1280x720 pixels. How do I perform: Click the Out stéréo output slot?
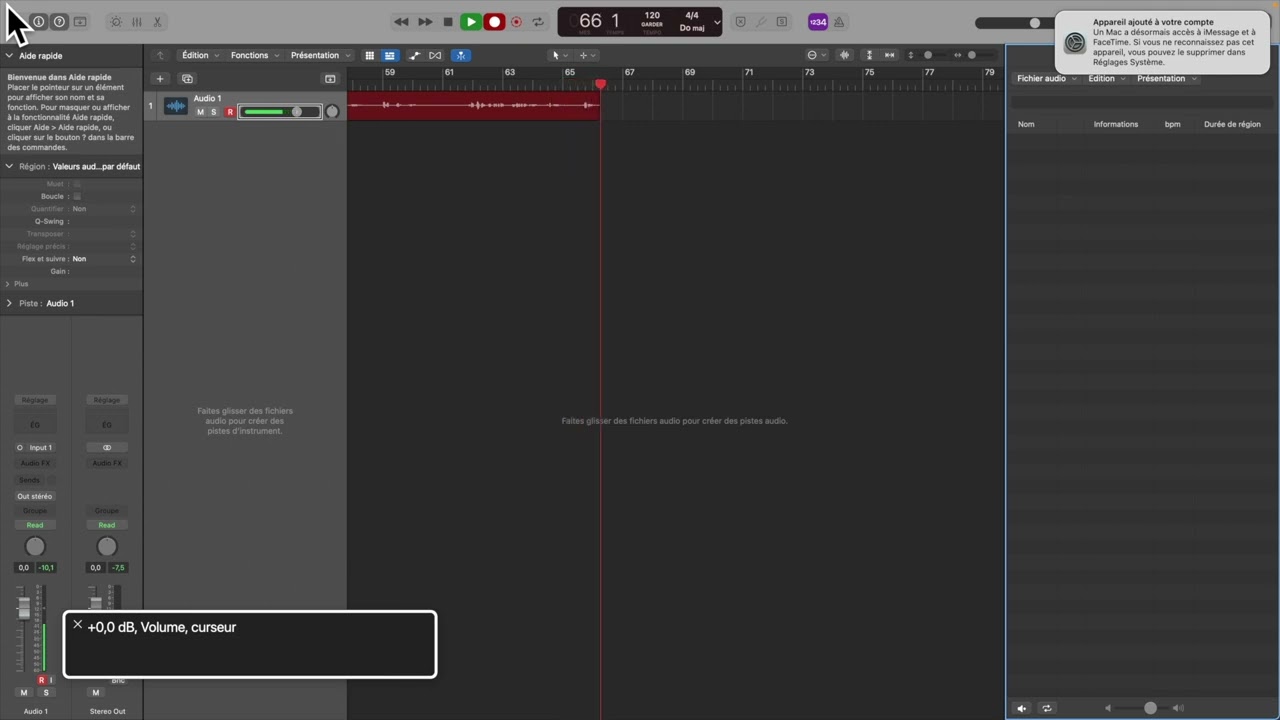35,496
